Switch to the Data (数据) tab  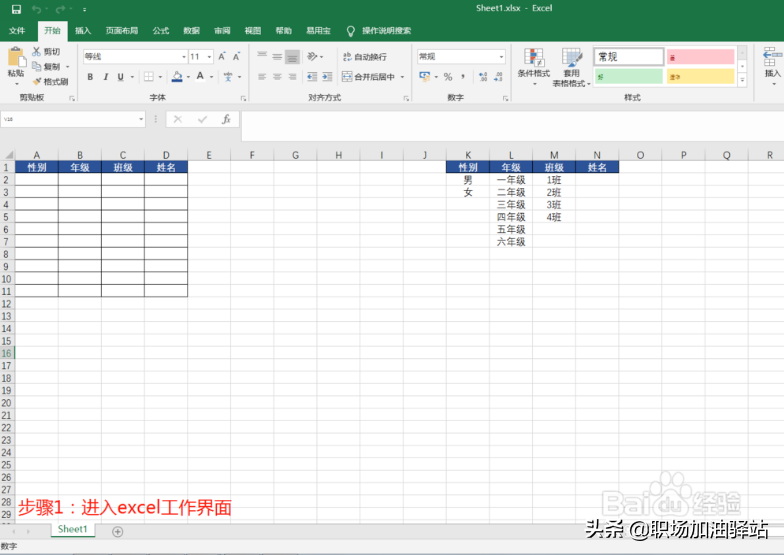pos(192,30)
